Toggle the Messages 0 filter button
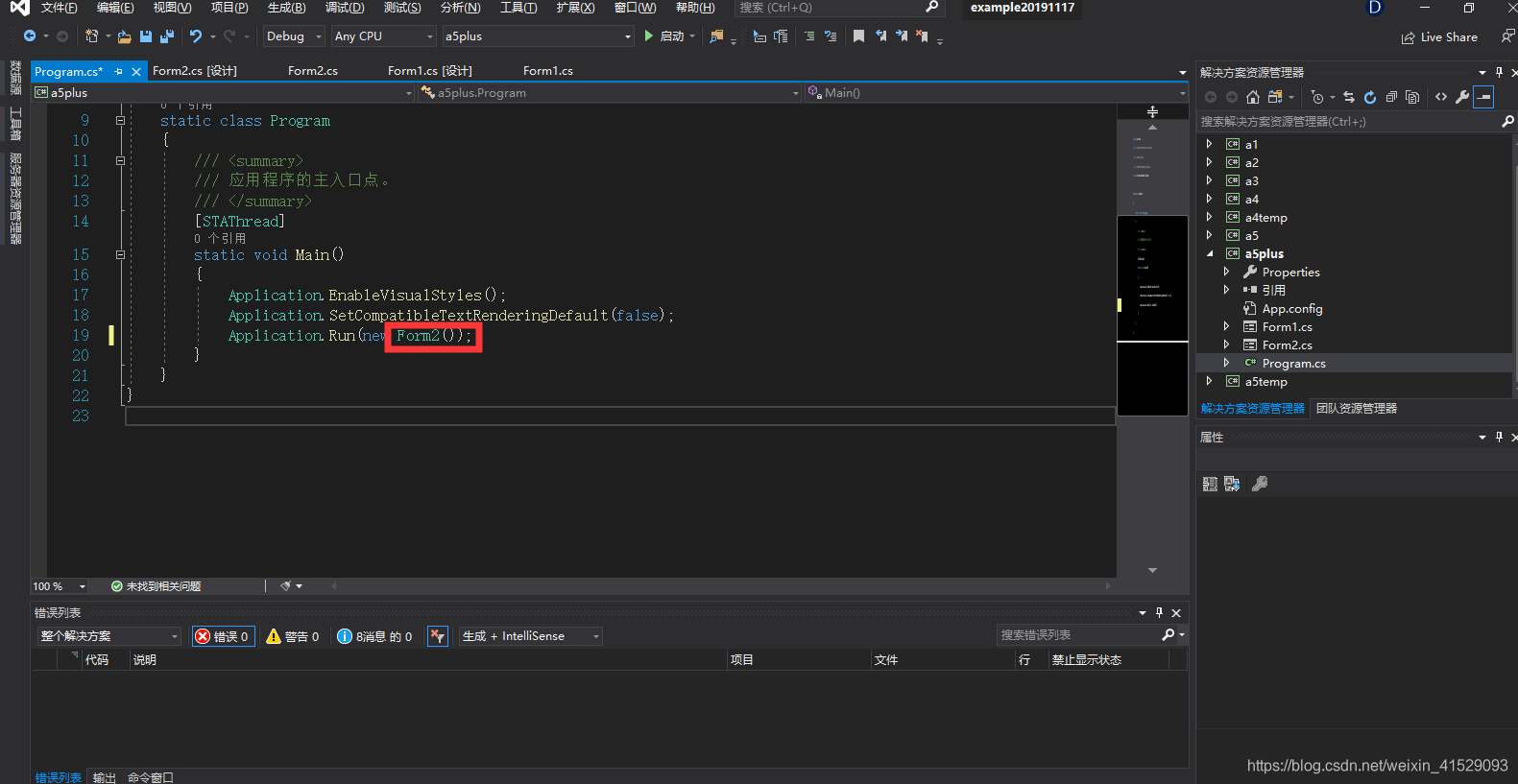 click(374, 636)
